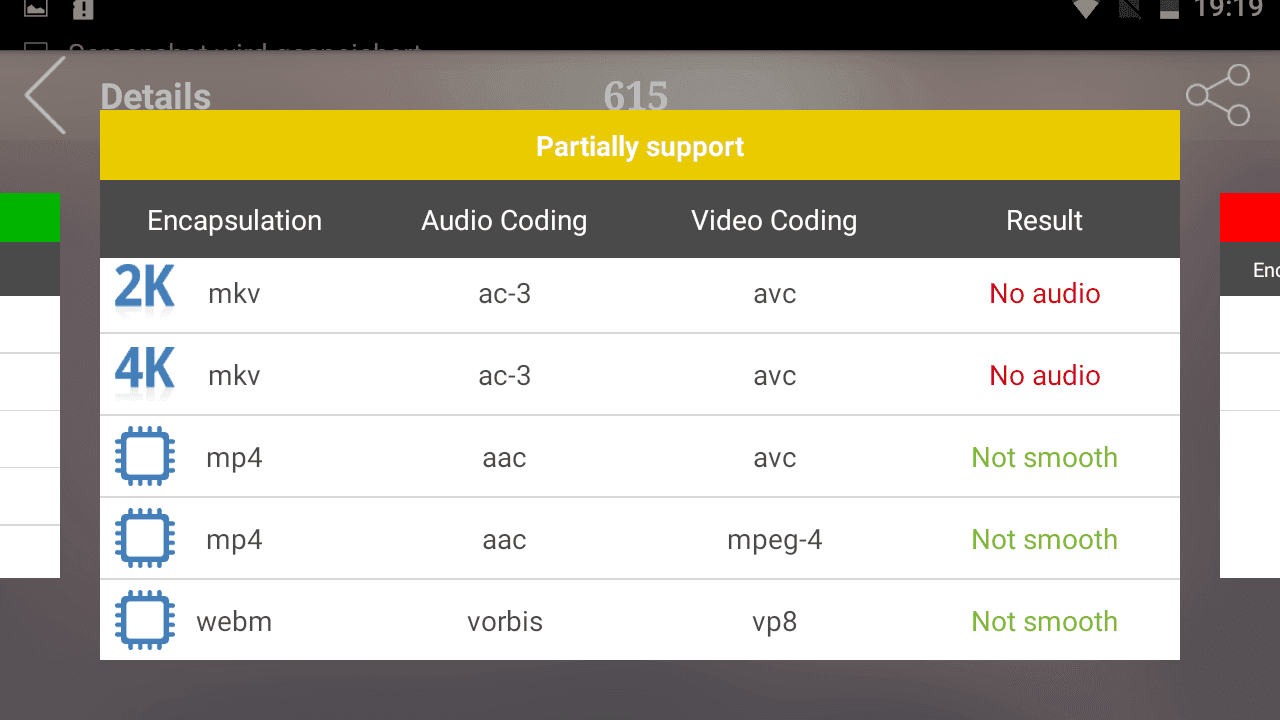Tap the Encapsulation column header
Image resolution: width=1280 pixels, height=720 pixels.
point(235,221)
